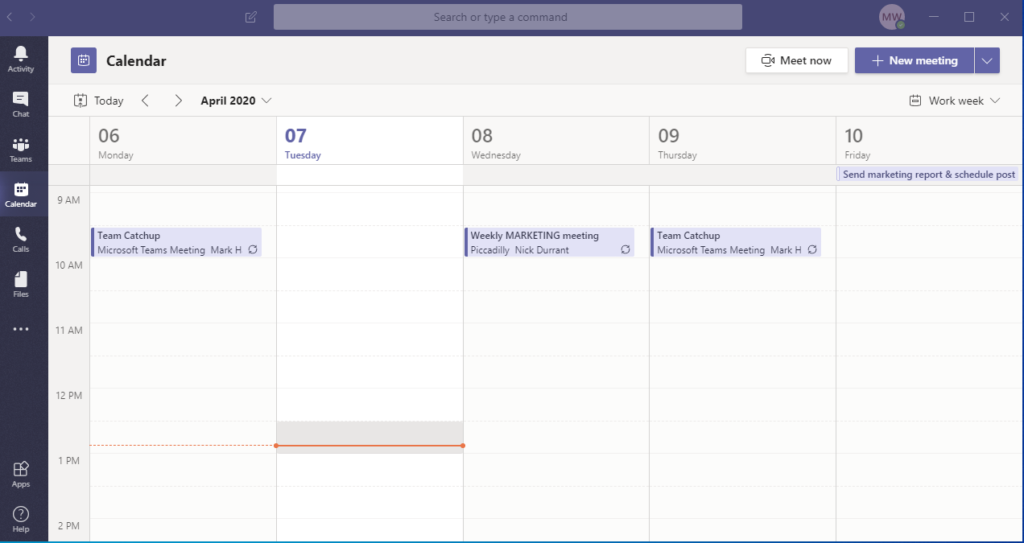Go to the Teams section
This screenshot has height=543, width=1024.
(20, 149)
